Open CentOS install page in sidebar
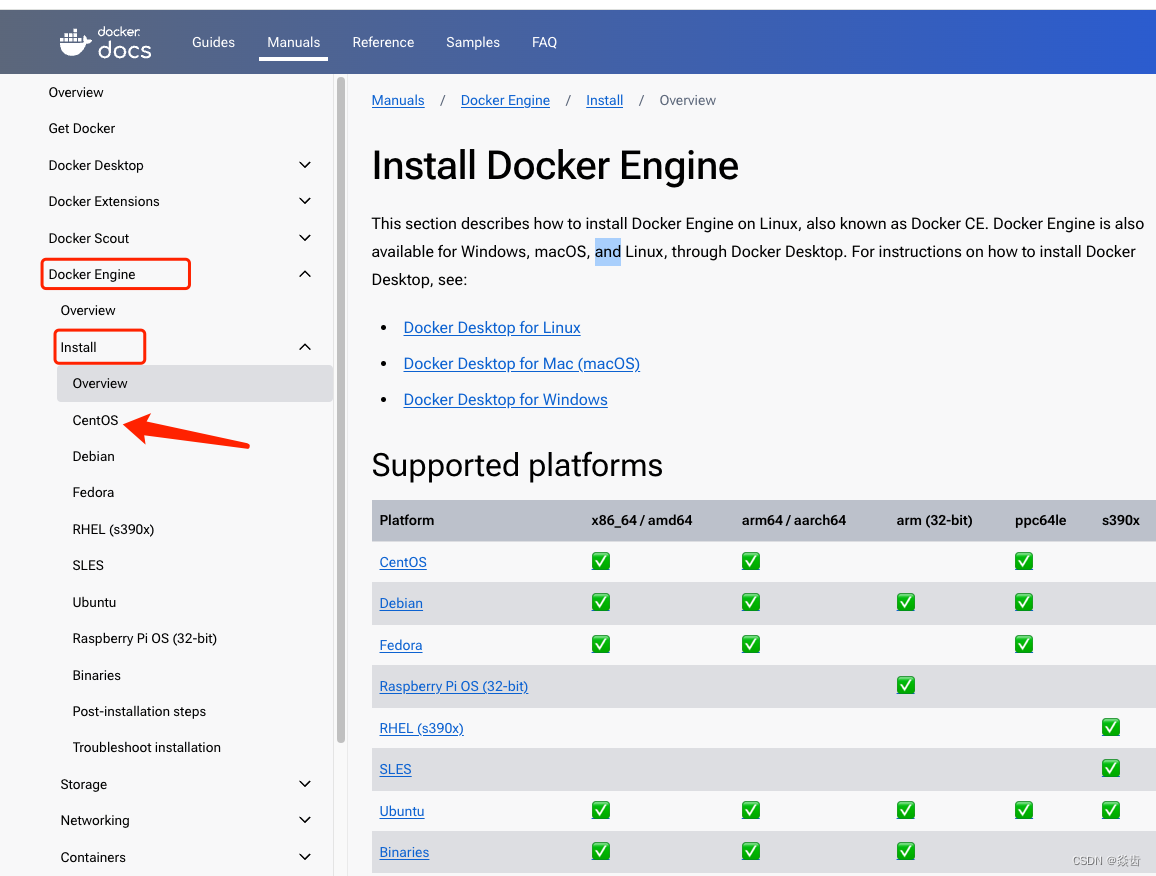 coord(95,420)
